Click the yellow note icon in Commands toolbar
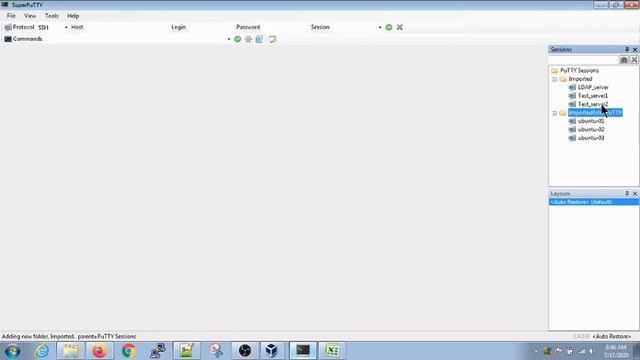 point(272,39)
